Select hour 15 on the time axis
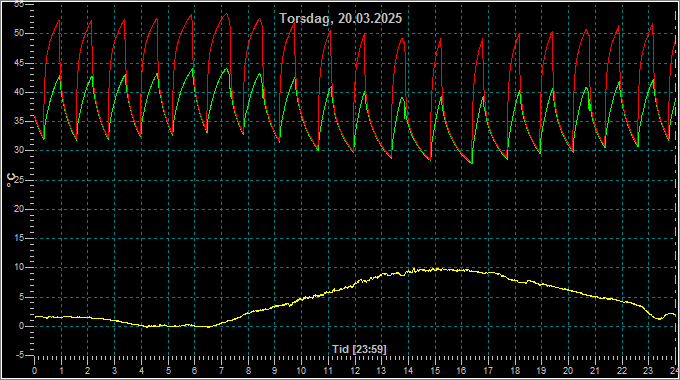The width and height of the screenshot is (680, 380). pyautogui.click(x=435, y=371)
